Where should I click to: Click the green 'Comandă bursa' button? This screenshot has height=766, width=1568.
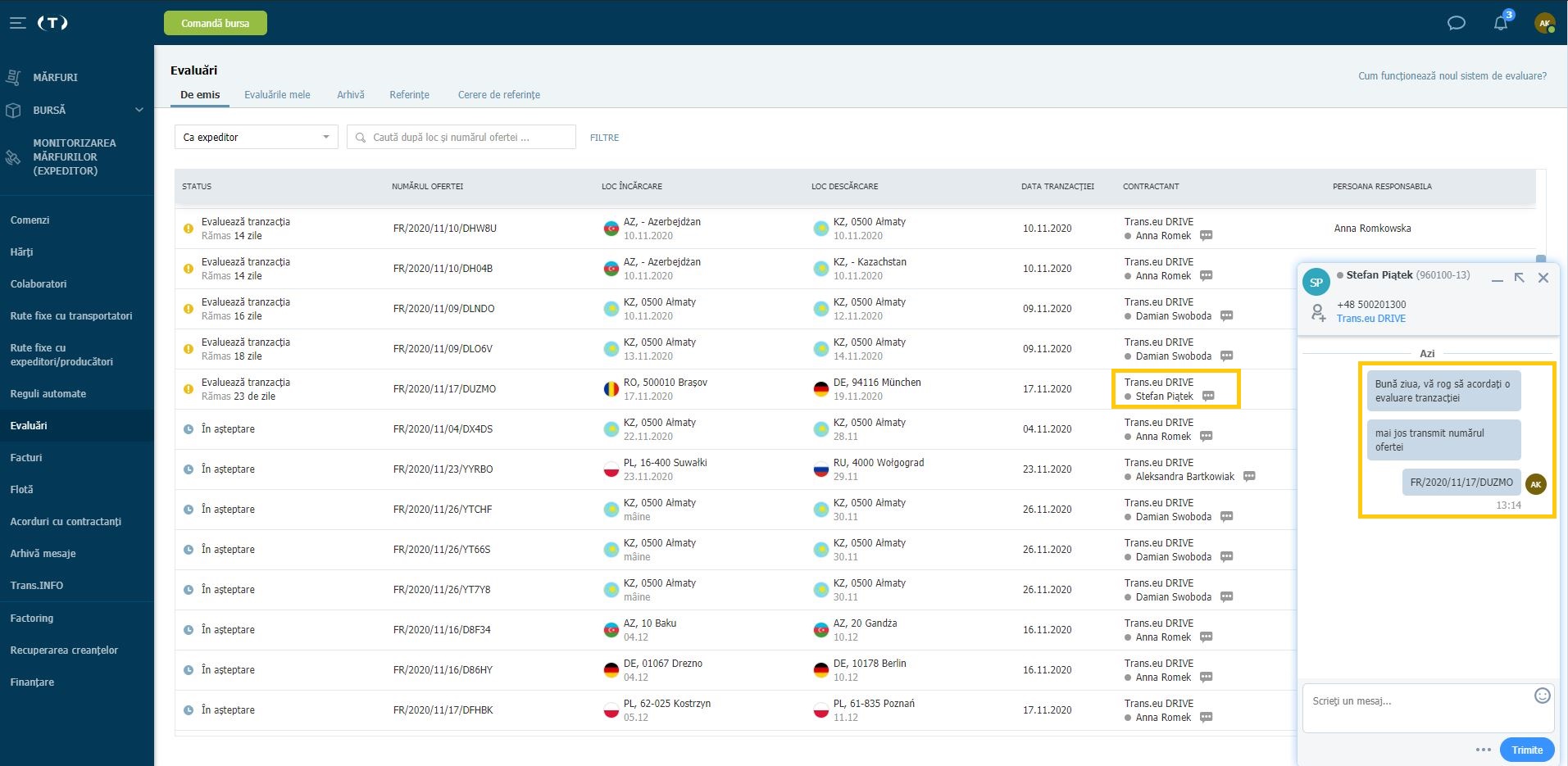pyautogui.click(x=216, y=23)
